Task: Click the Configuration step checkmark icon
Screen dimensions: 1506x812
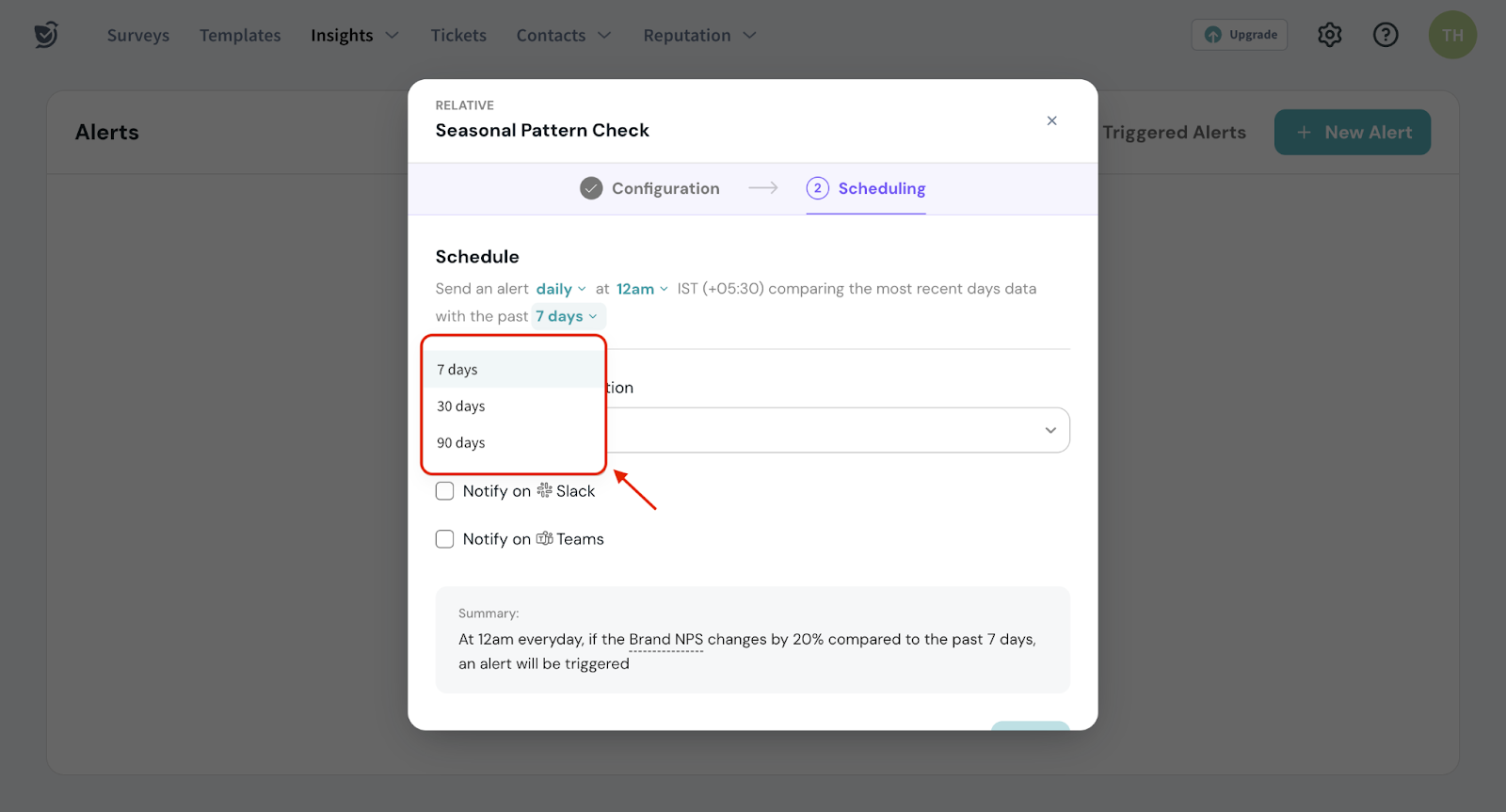Action: point(591,188)
